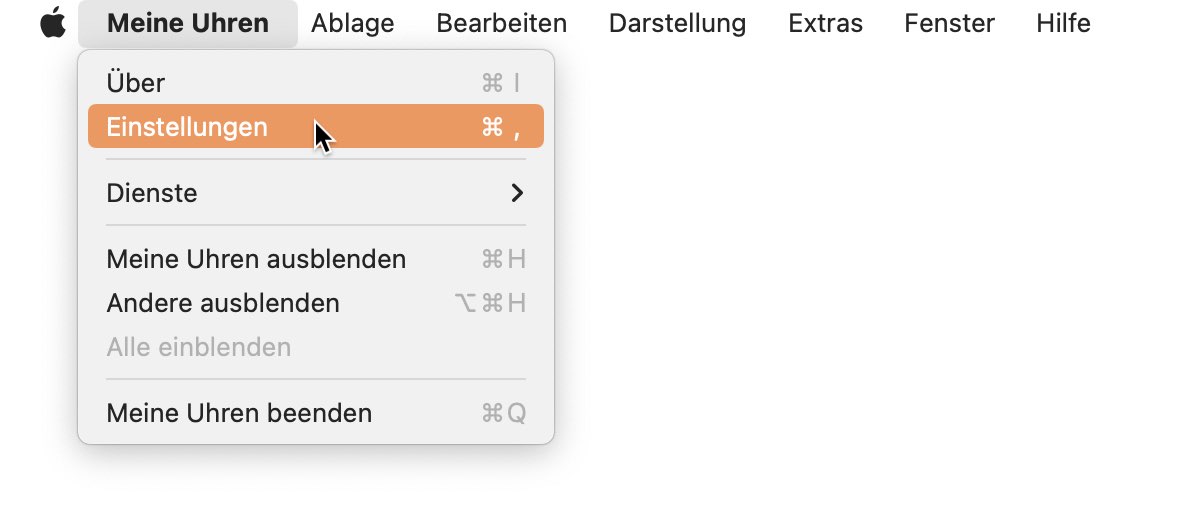Choose the Über menu entry
This screenshot has height=506, width=1200.
point(316,83)
